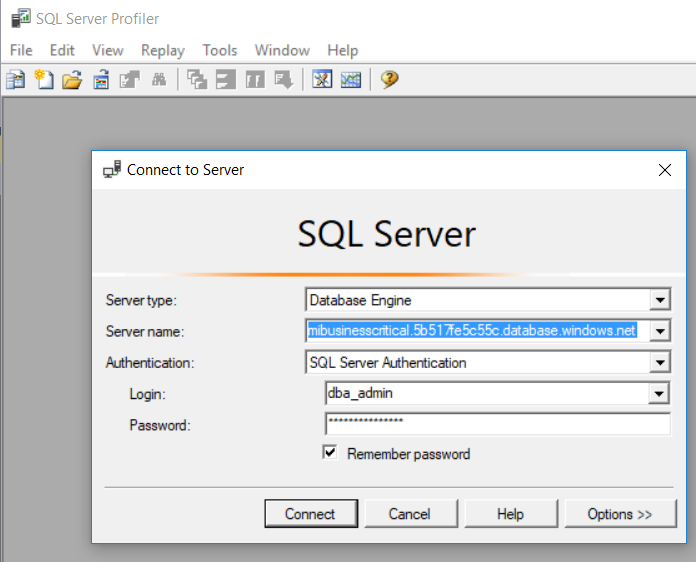Click the binoculars Find icon
Image resolution: width=696 pixels, height=562 pixels.
[x=158, y=80]
